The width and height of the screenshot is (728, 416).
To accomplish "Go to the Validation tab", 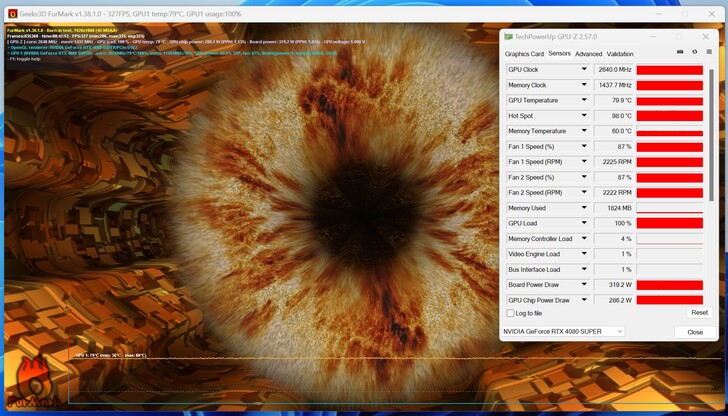I will coord(620,54).
